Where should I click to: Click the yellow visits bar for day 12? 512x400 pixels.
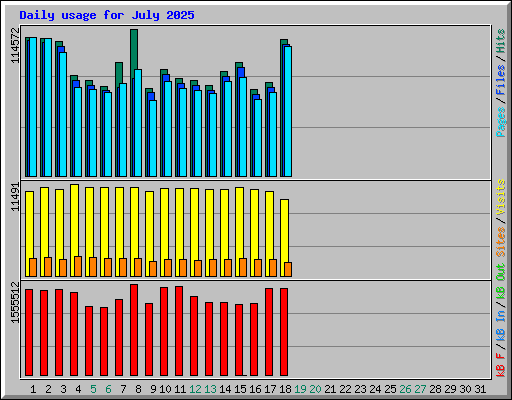(x=195, y=223)
